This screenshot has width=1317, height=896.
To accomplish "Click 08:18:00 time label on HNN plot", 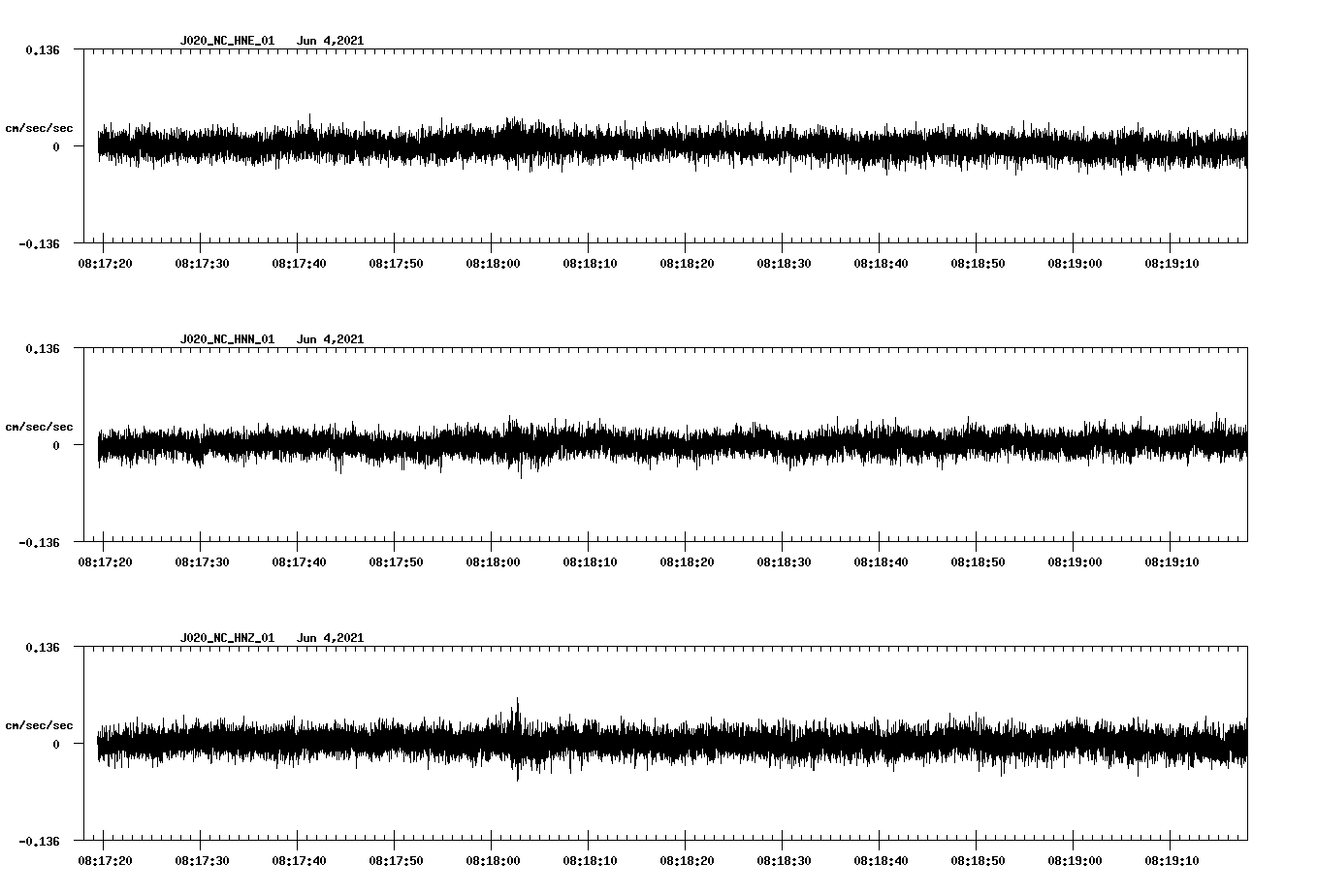I will tap(493, 561).
